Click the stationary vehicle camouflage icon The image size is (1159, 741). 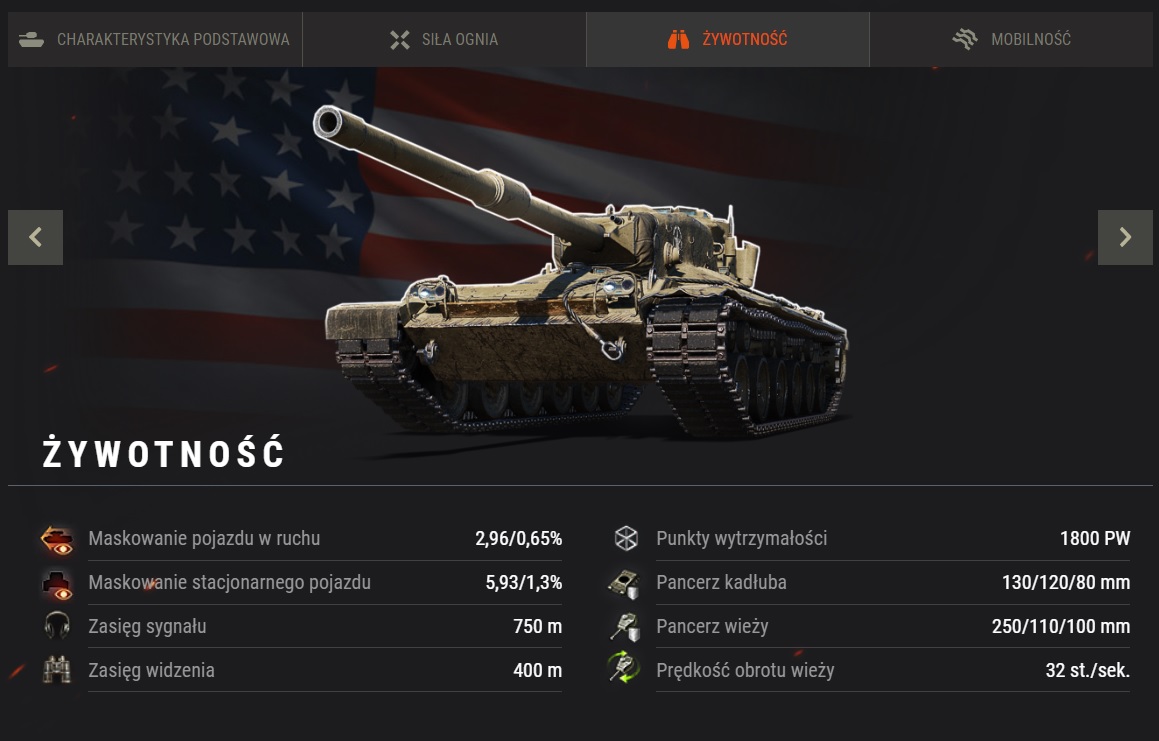click(x=57, y=583)
